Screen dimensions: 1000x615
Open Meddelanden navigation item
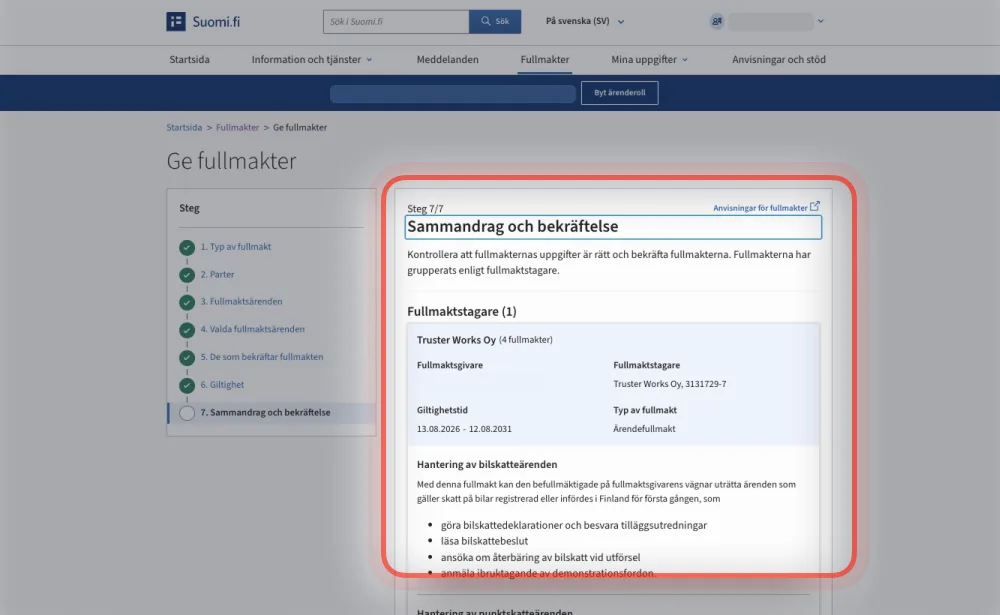[447, 59]
